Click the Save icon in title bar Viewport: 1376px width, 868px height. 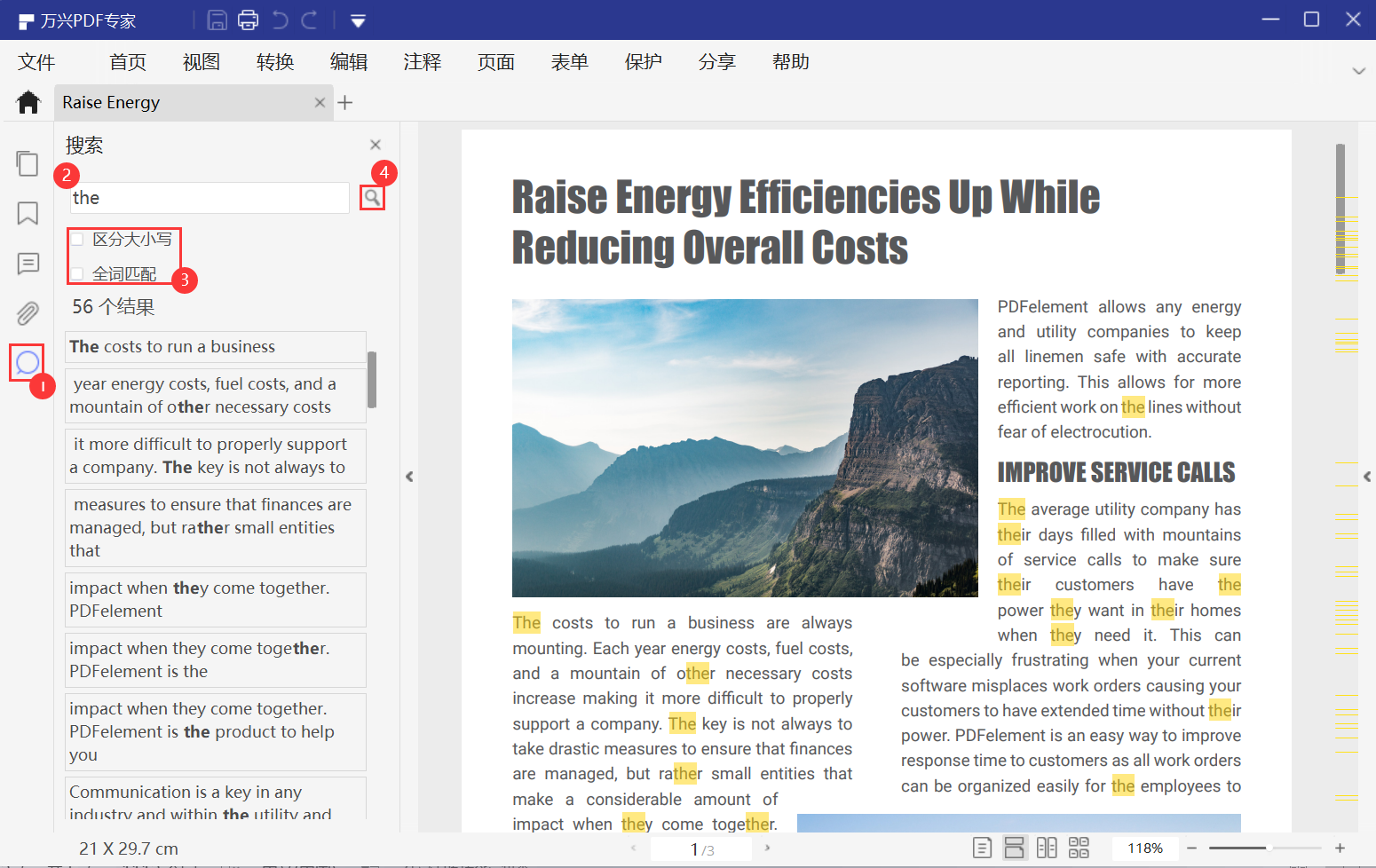(217, 20)
